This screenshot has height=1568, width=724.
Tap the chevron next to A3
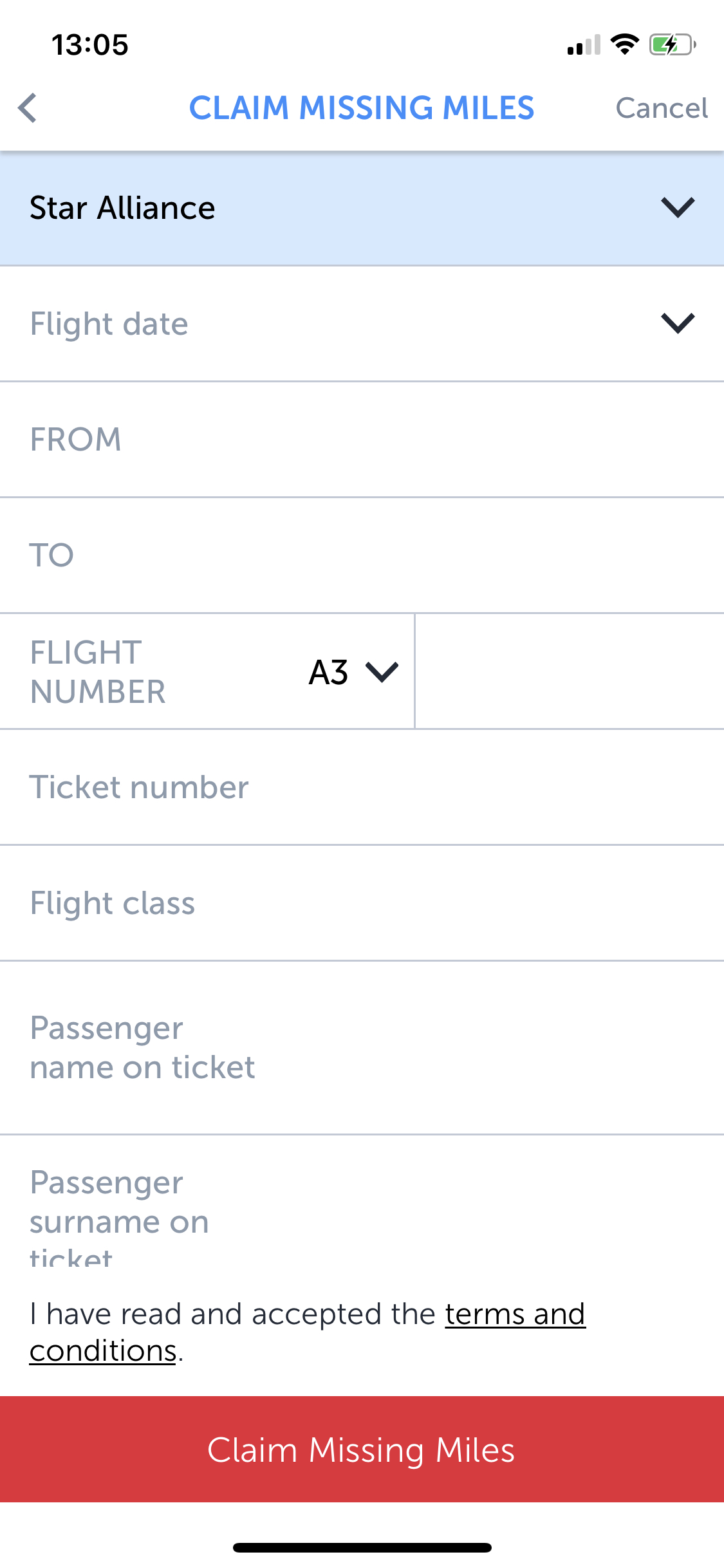click(x=382, y=672)
